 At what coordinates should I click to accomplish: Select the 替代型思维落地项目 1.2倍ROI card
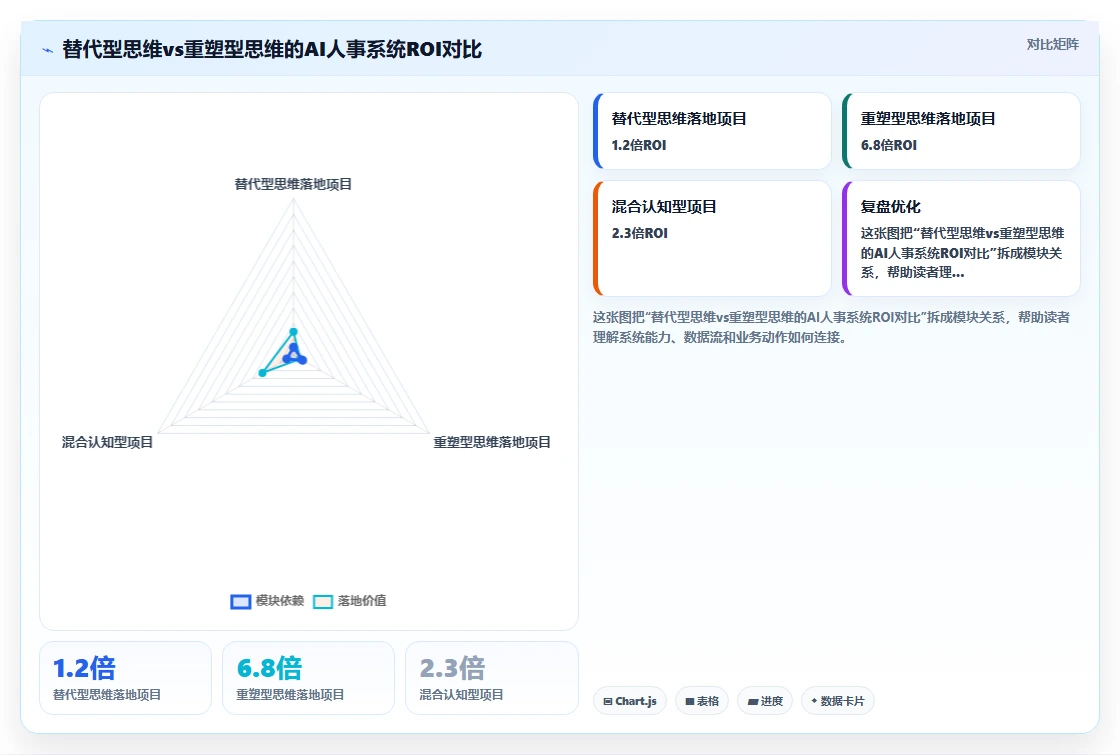tap(712, 131)
